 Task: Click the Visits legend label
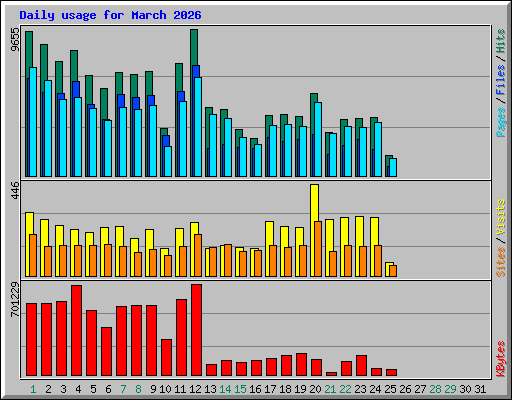pyautogui.click(x=501, y=218)
